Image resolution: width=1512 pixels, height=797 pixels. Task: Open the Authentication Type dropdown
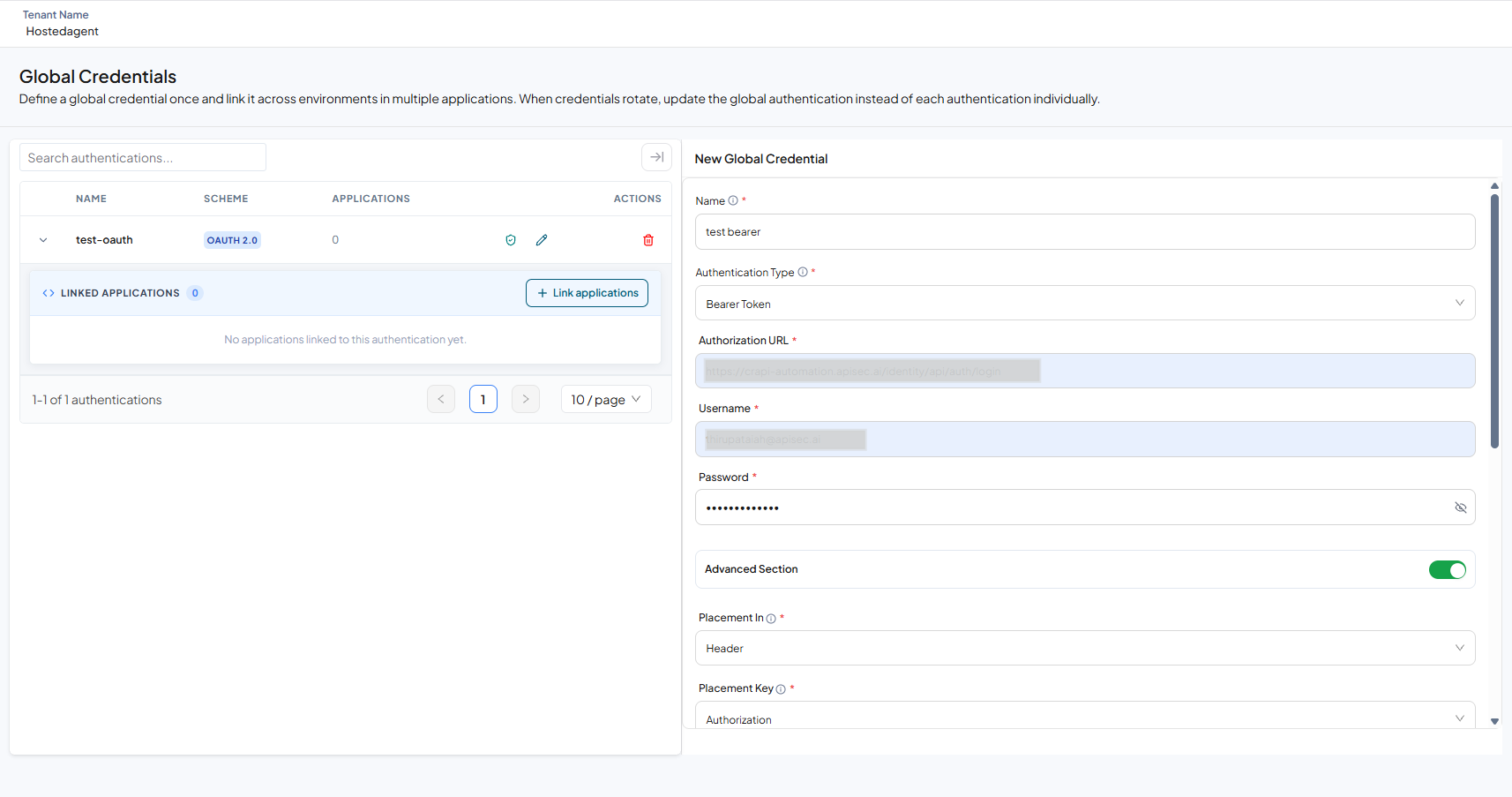[1085, 303]
